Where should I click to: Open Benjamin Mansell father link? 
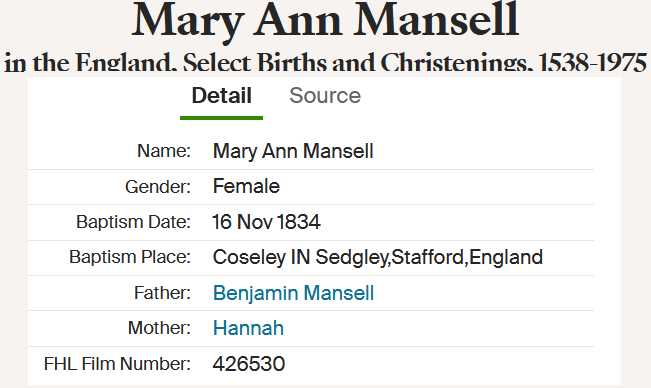pos(294,293)
